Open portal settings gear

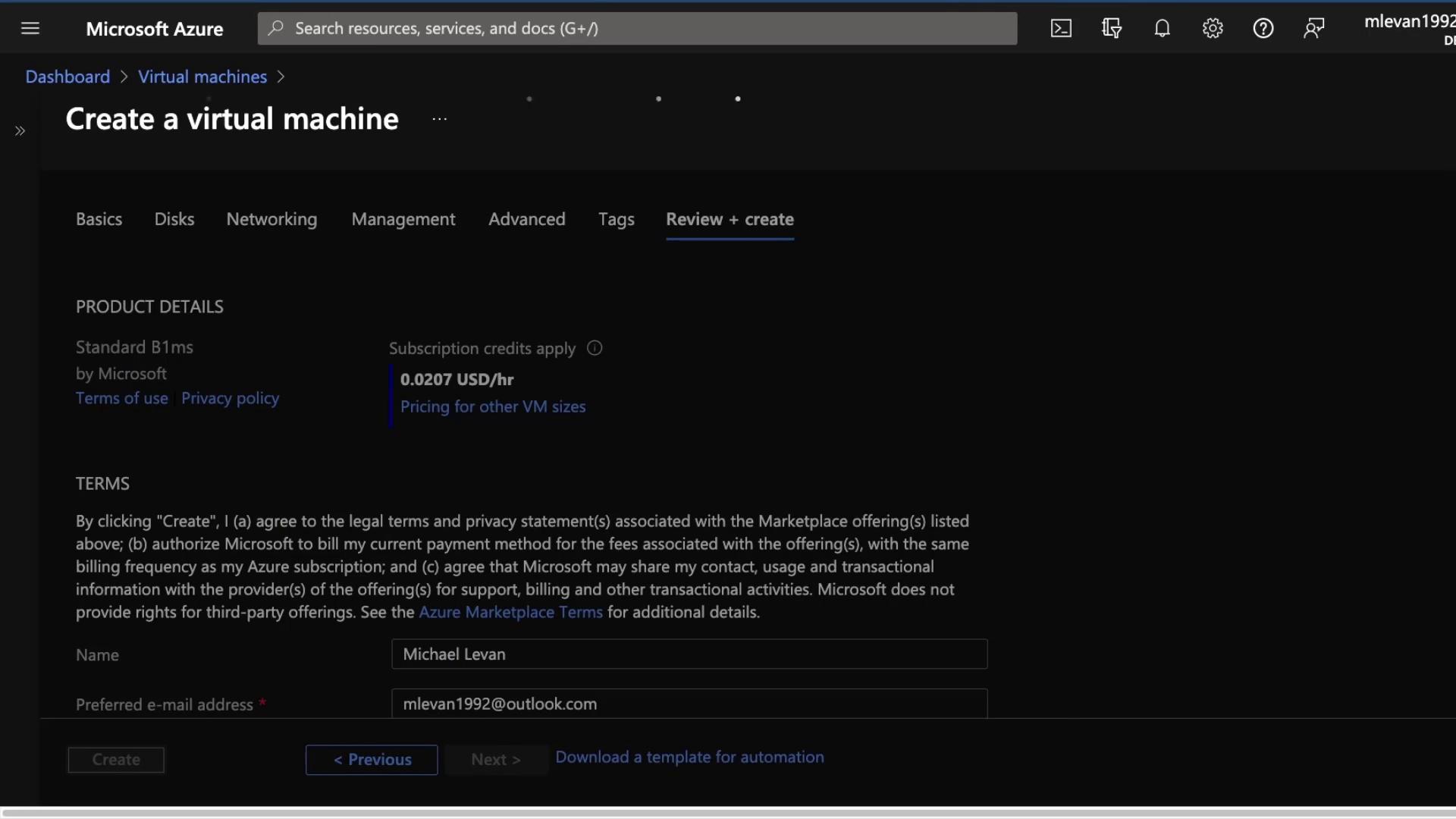[1213, 29]
